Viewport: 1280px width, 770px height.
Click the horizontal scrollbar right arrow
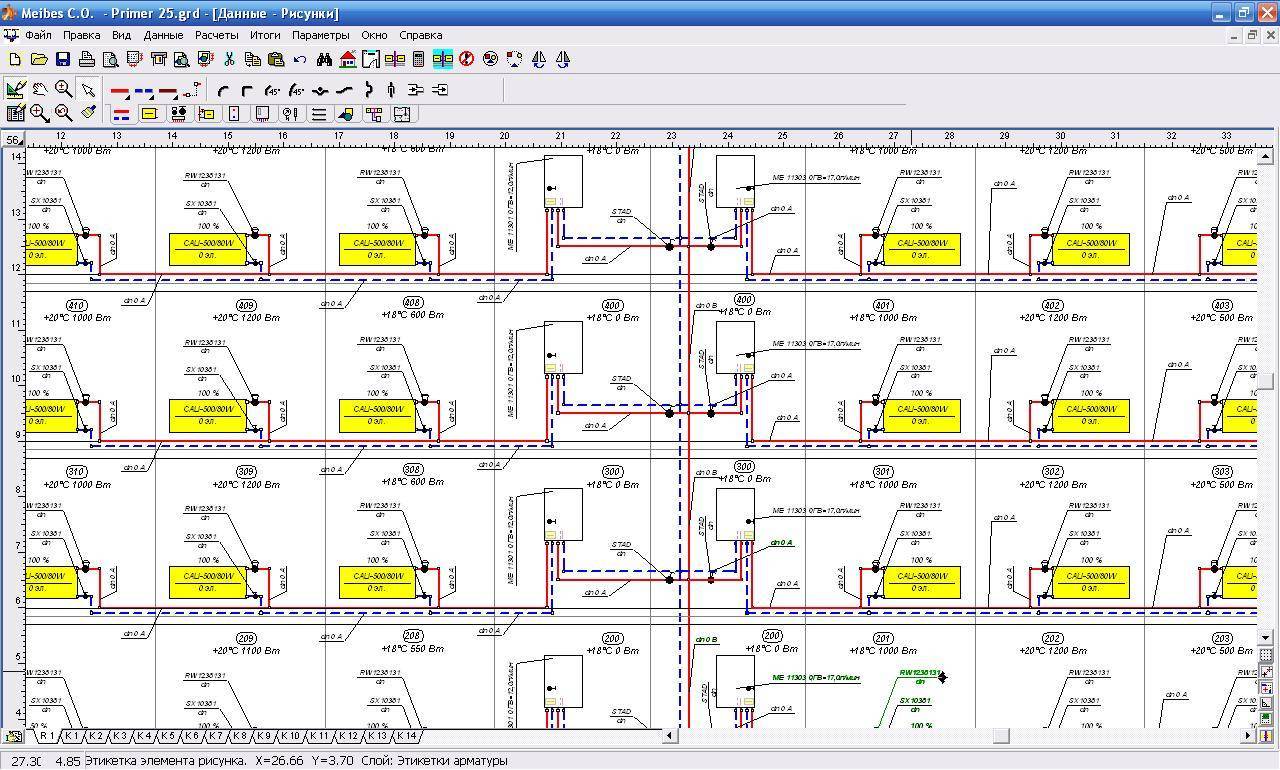(1248, 736)
